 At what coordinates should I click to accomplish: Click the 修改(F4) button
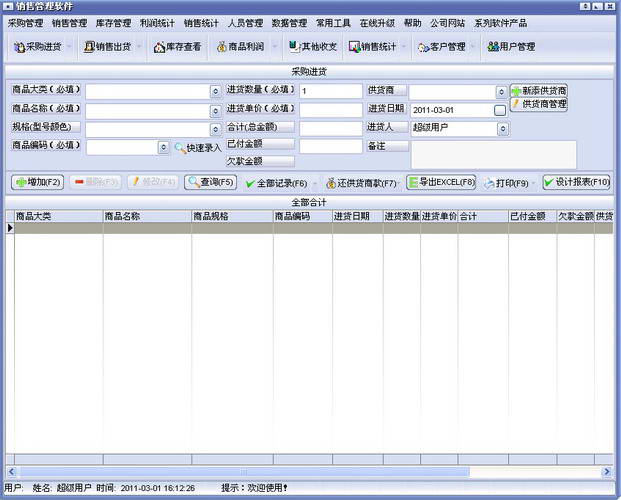153,182
